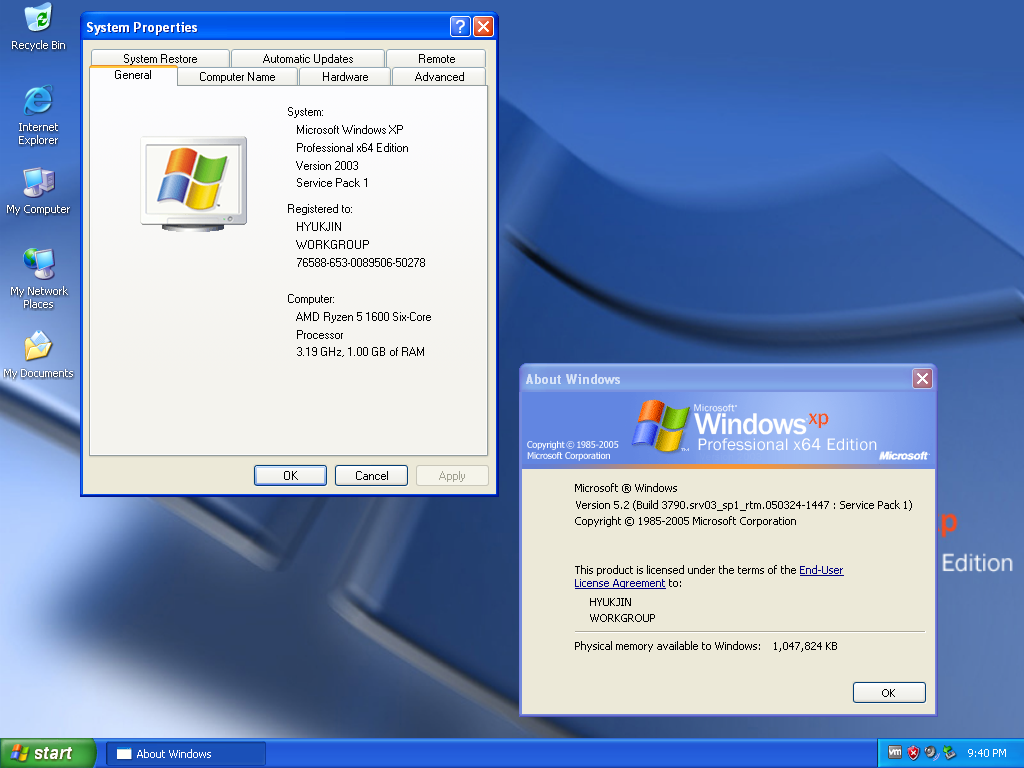Click the Windows XP banner logo in About dialog
Viewport: 1024px width, 768px height.
click(x=754, y=427)
